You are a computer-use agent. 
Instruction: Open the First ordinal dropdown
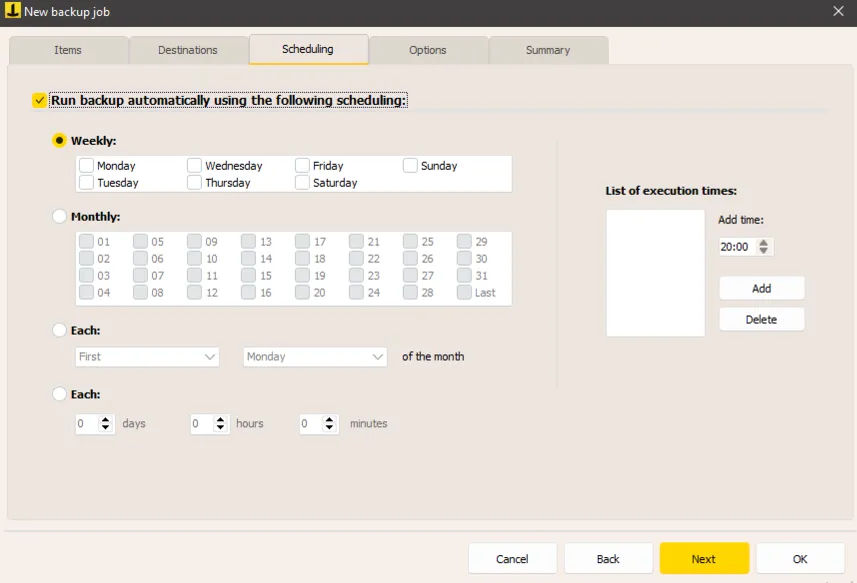pos(147,357)
